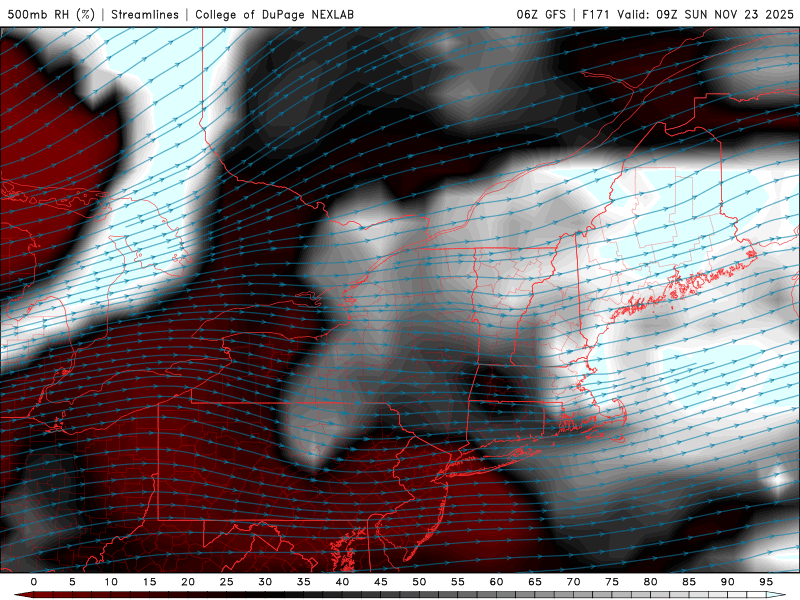Click the "500mb RH (%)" title text
The height and width of the screenshot is (600, 800).
(x=51, y=14)
